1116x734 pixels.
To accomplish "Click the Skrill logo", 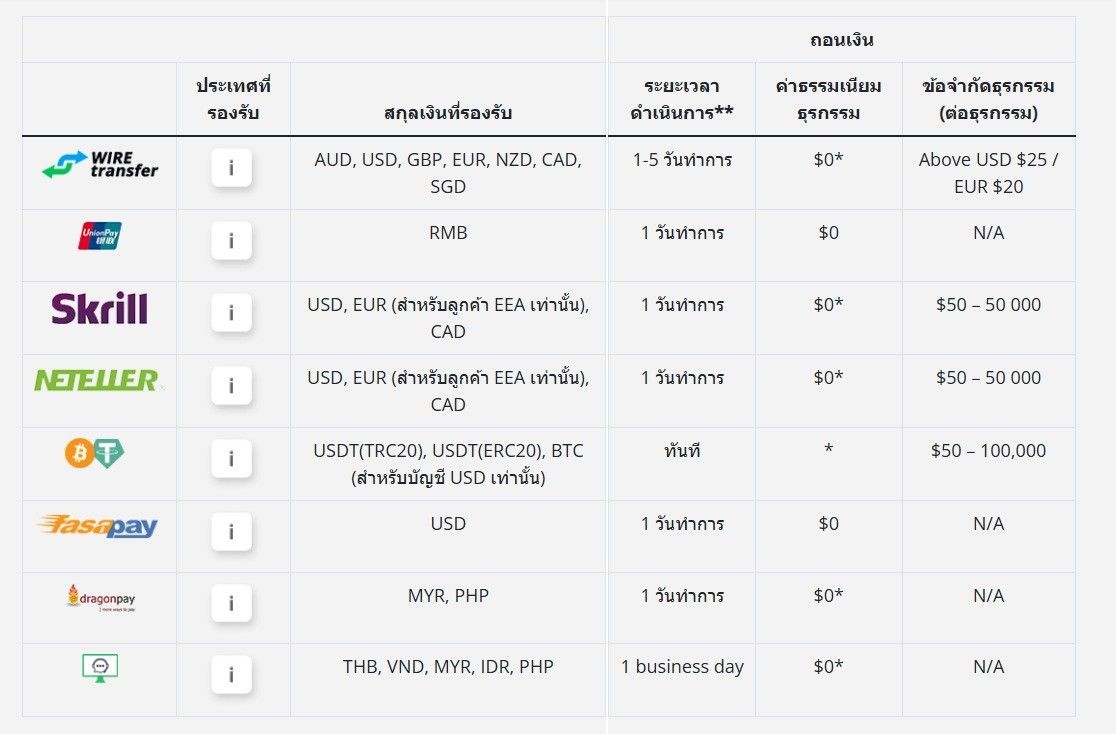I will [100, 308].
